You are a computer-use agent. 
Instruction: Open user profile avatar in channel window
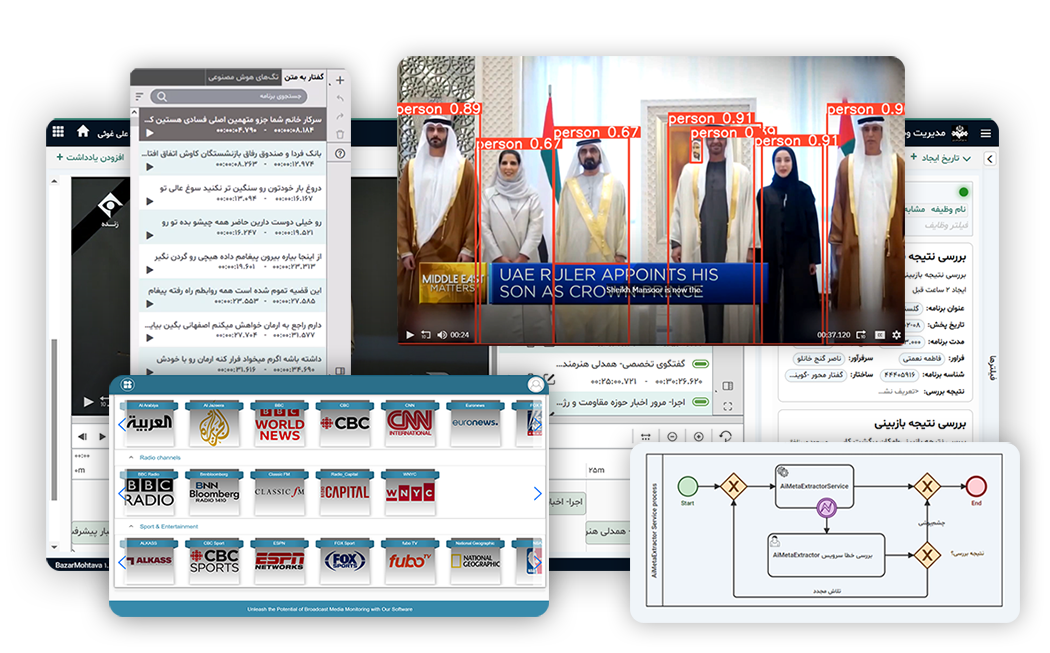pos(536,384)
